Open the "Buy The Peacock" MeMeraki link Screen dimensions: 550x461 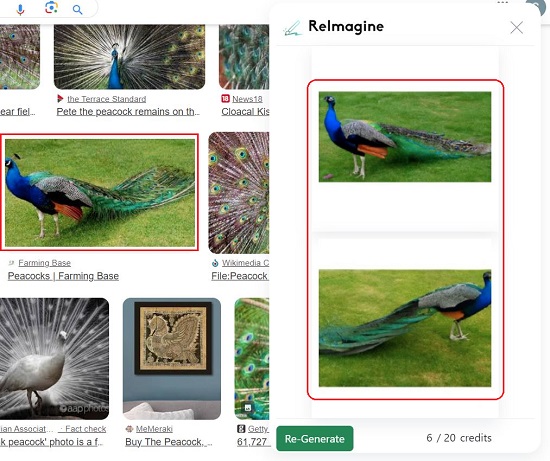169,442
